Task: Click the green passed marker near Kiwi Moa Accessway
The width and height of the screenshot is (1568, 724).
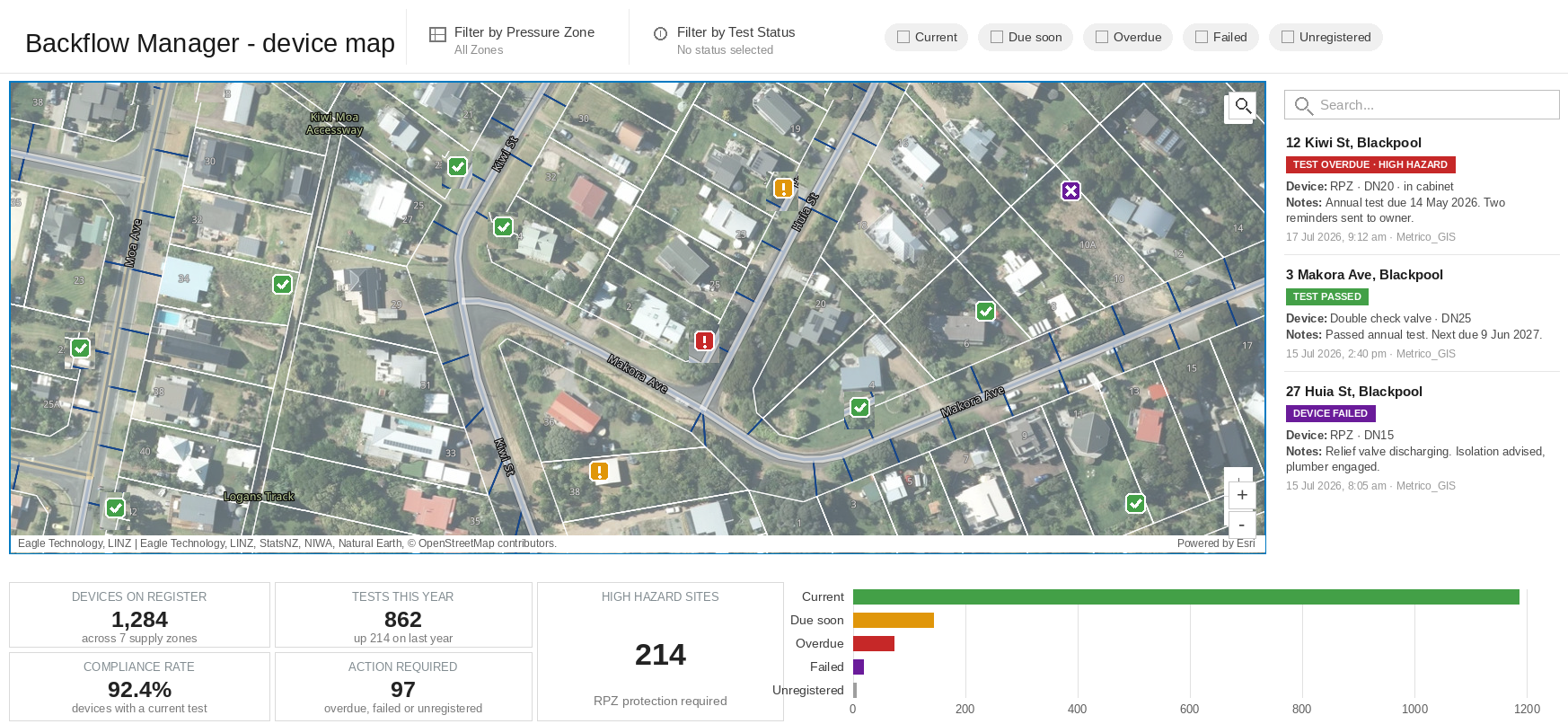Action: tap(457, 166)
